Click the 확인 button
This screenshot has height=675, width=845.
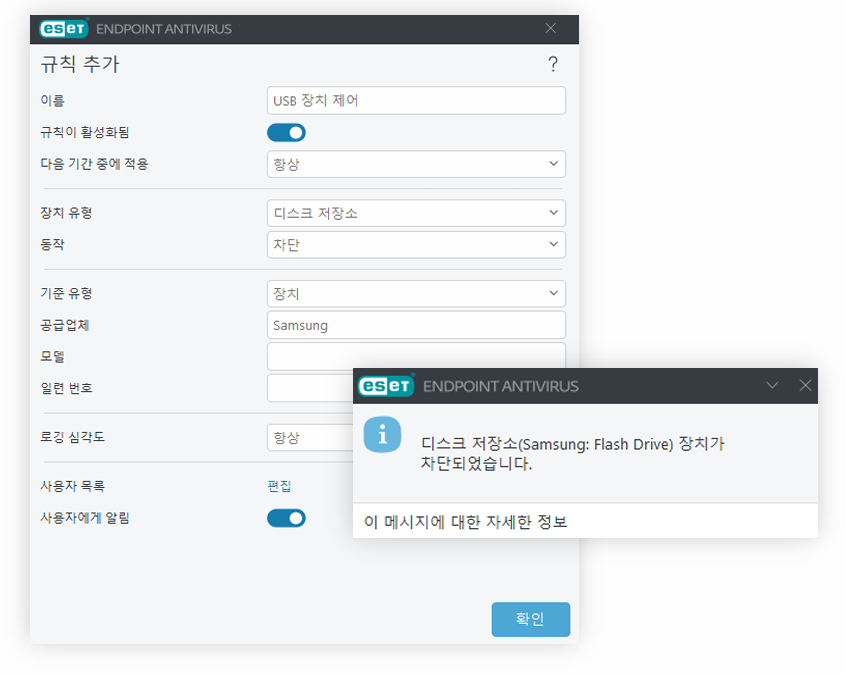click(530, 619)
